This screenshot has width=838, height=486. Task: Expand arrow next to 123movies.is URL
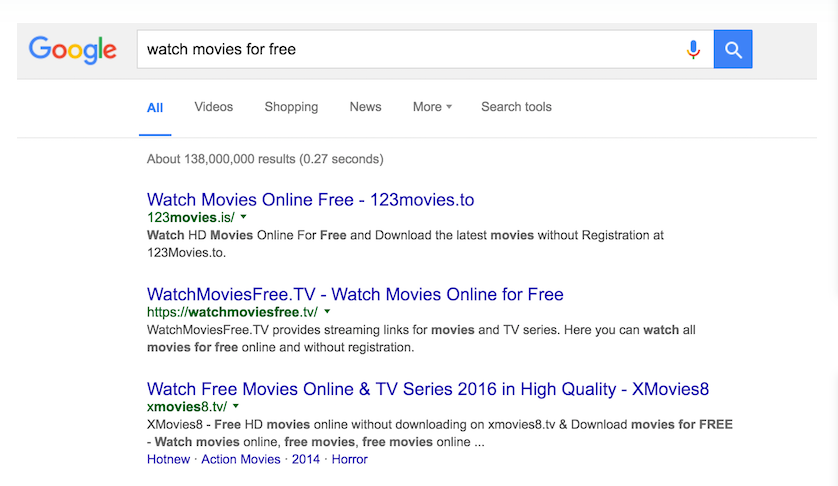coord(244,217)
